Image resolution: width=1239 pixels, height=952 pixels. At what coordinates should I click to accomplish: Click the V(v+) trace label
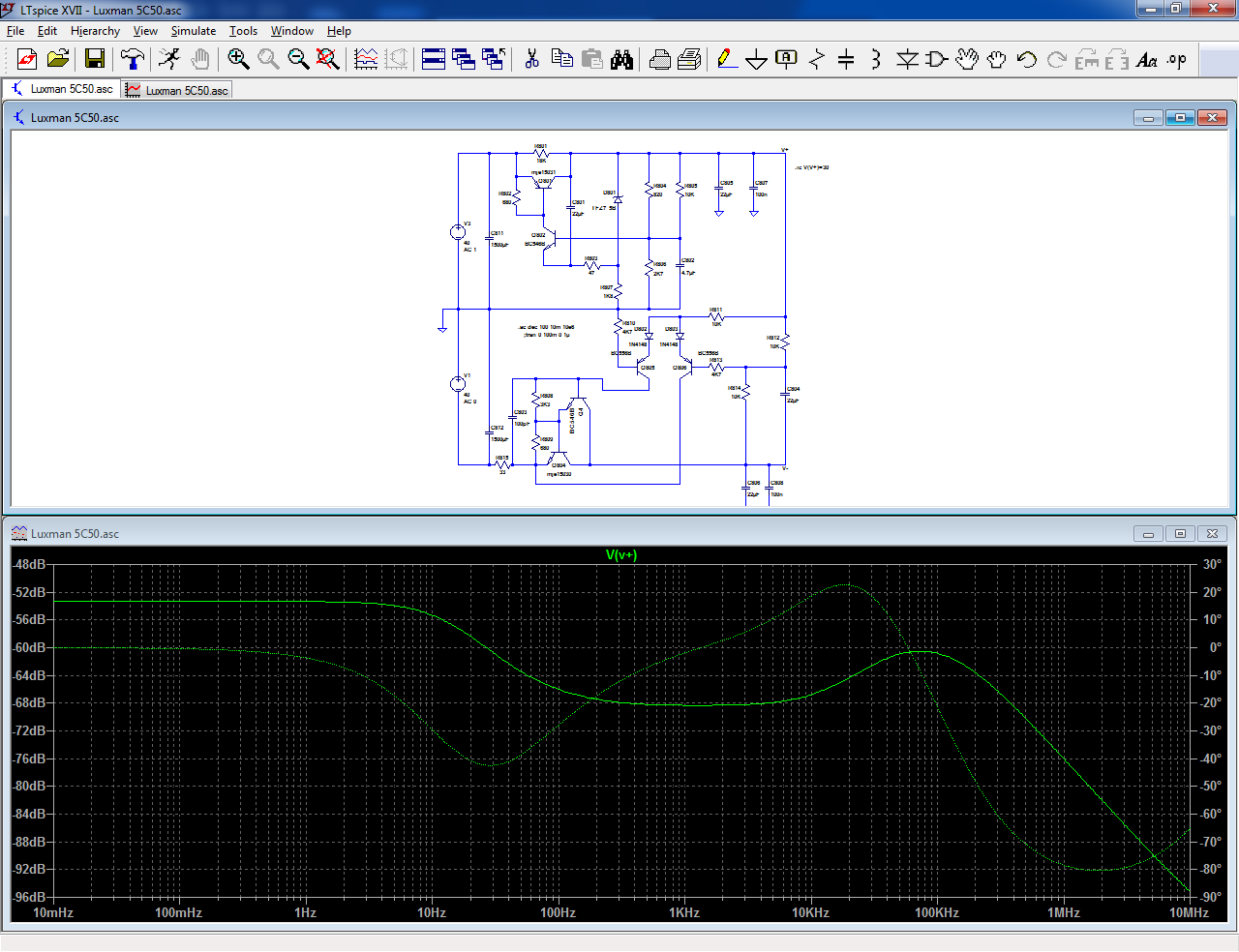point(621,554)
